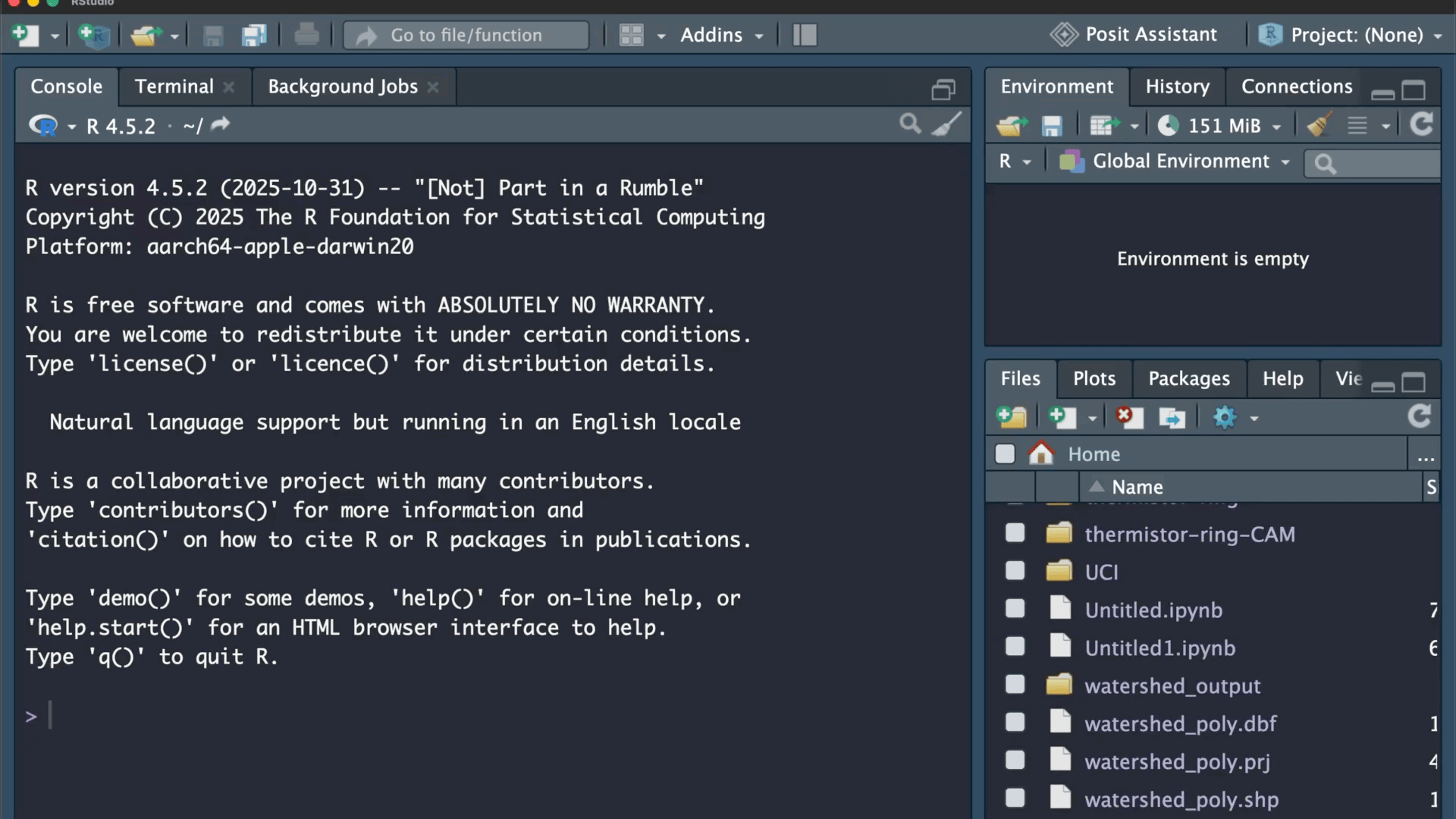The width and height of the screenshot is (1456, 819).
Task: Open an existing file folder icon
Action: 146,35
